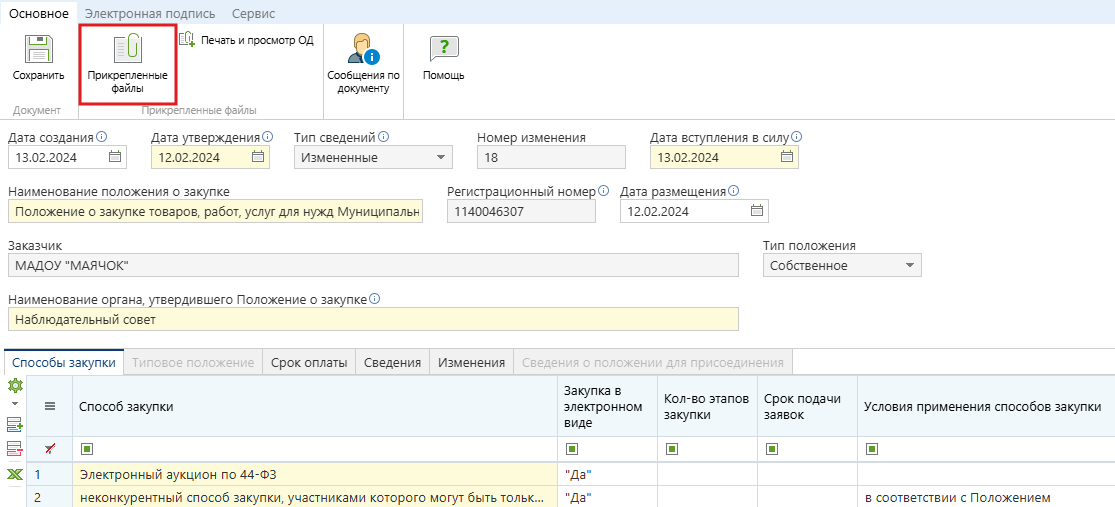Screen dimensions: 1115x507
Task: Select the Изменения tab
Action: coord(471,363)
